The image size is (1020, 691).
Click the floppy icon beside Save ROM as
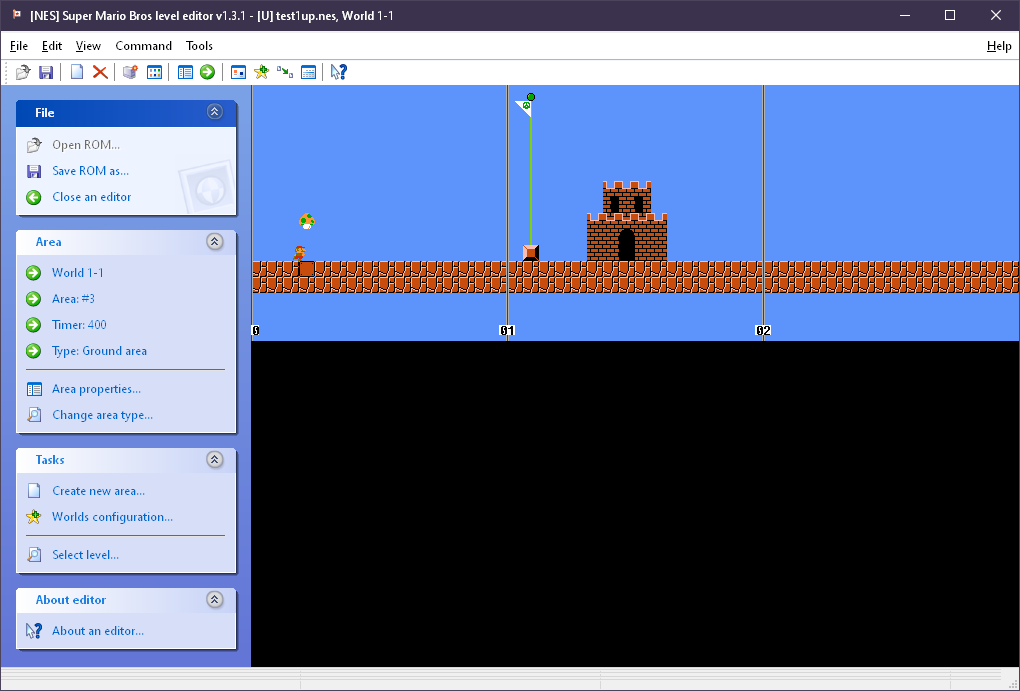pyautogui.click(x=34, y=171)
